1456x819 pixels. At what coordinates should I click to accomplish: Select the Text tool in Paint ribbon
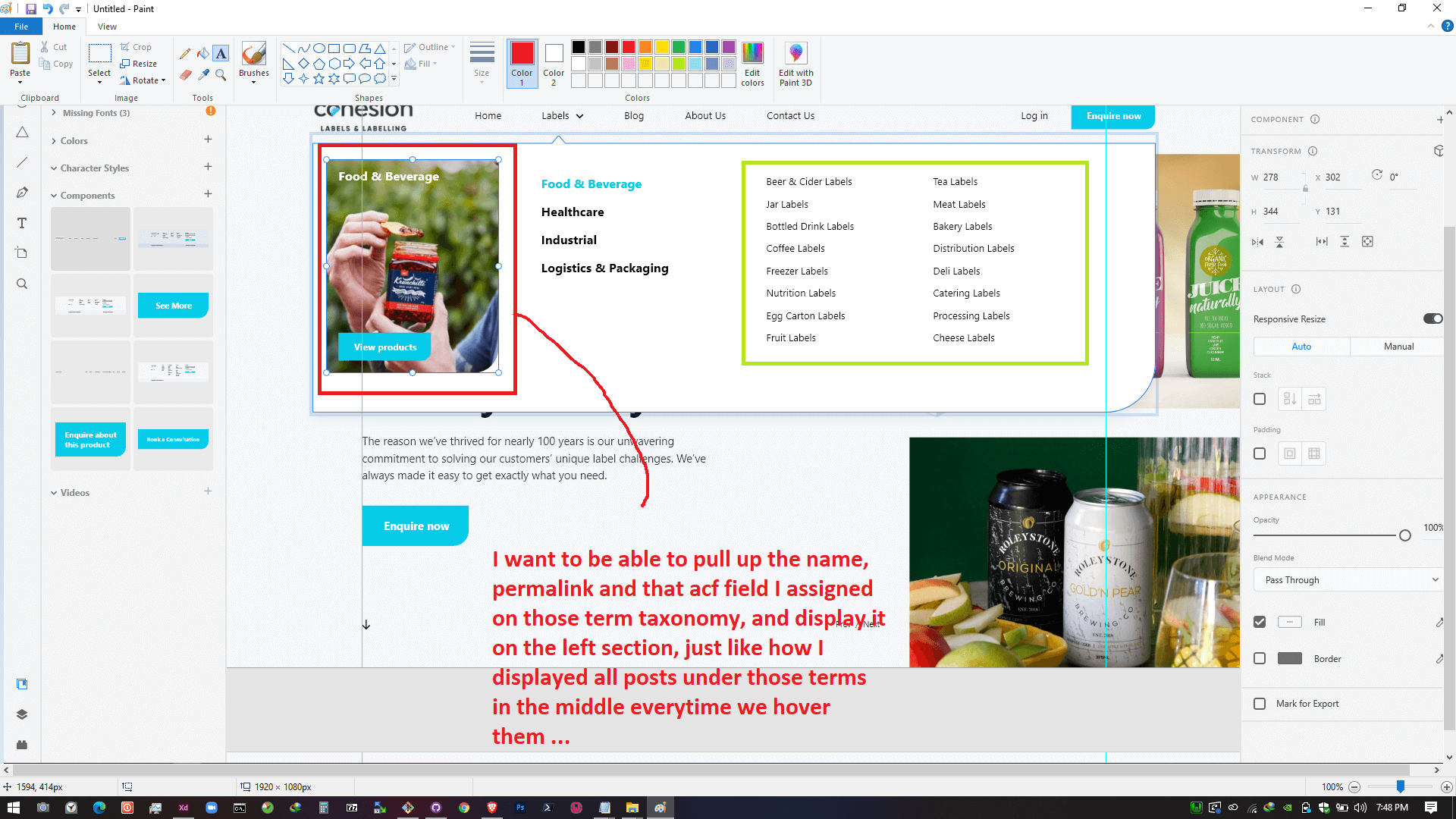click(221, 54)
